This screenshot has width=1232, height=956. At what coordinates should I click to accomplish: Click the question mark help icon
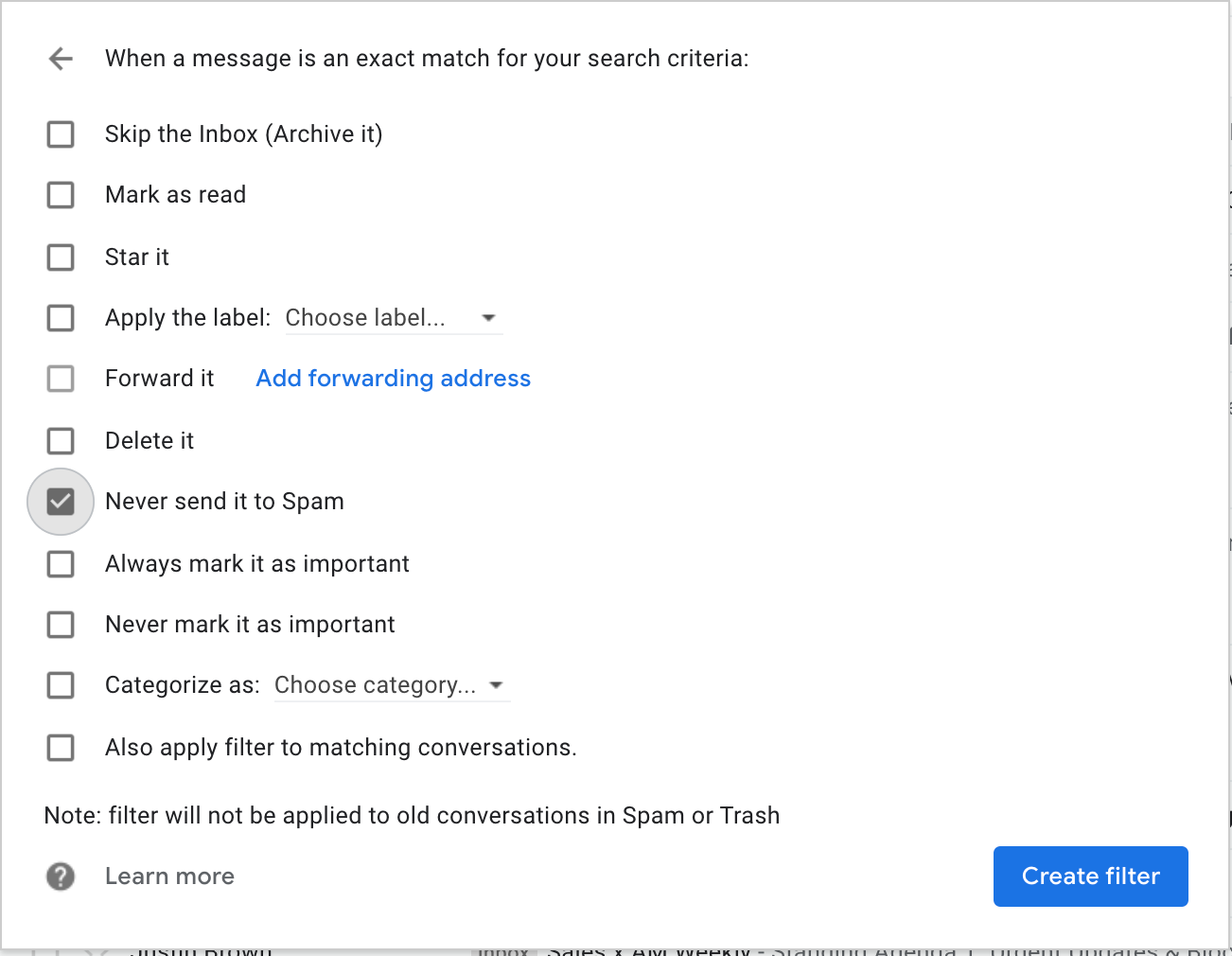pyautogui.click(x=61, y=876)
